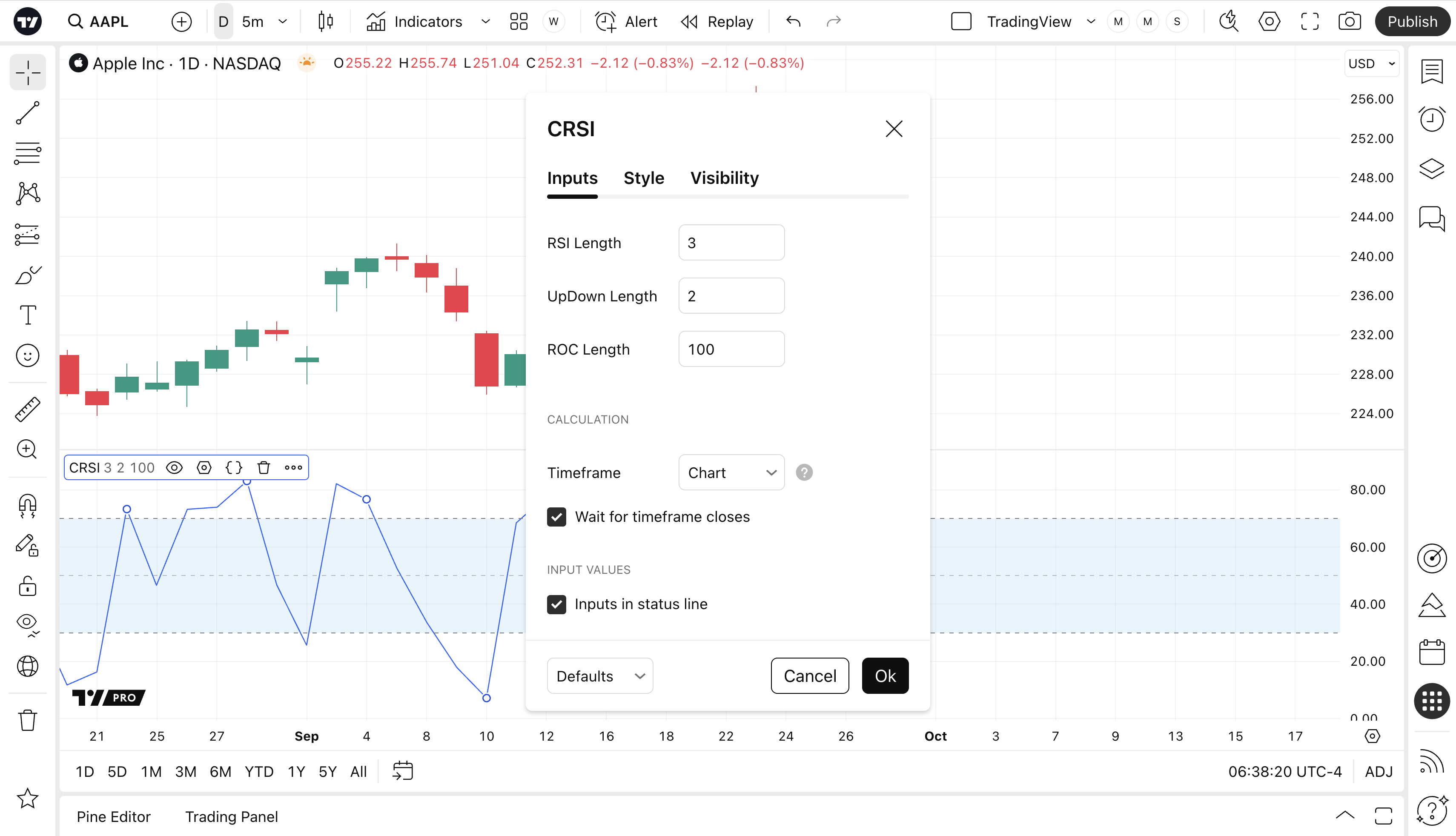Open CRSI source code braces icon
The width and height of the screenshot is (1456, 836).
pyautogui.click(x=234, y=467)
